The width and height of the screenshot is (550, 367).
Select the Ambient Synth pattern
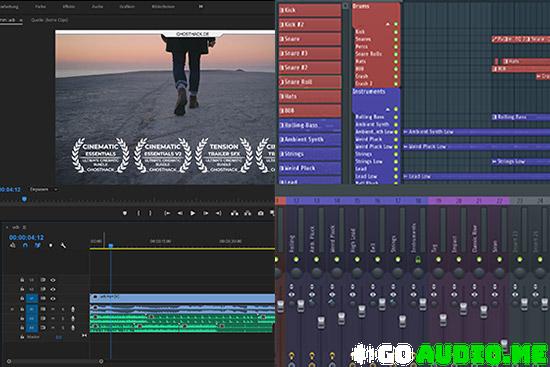(310, 139)
